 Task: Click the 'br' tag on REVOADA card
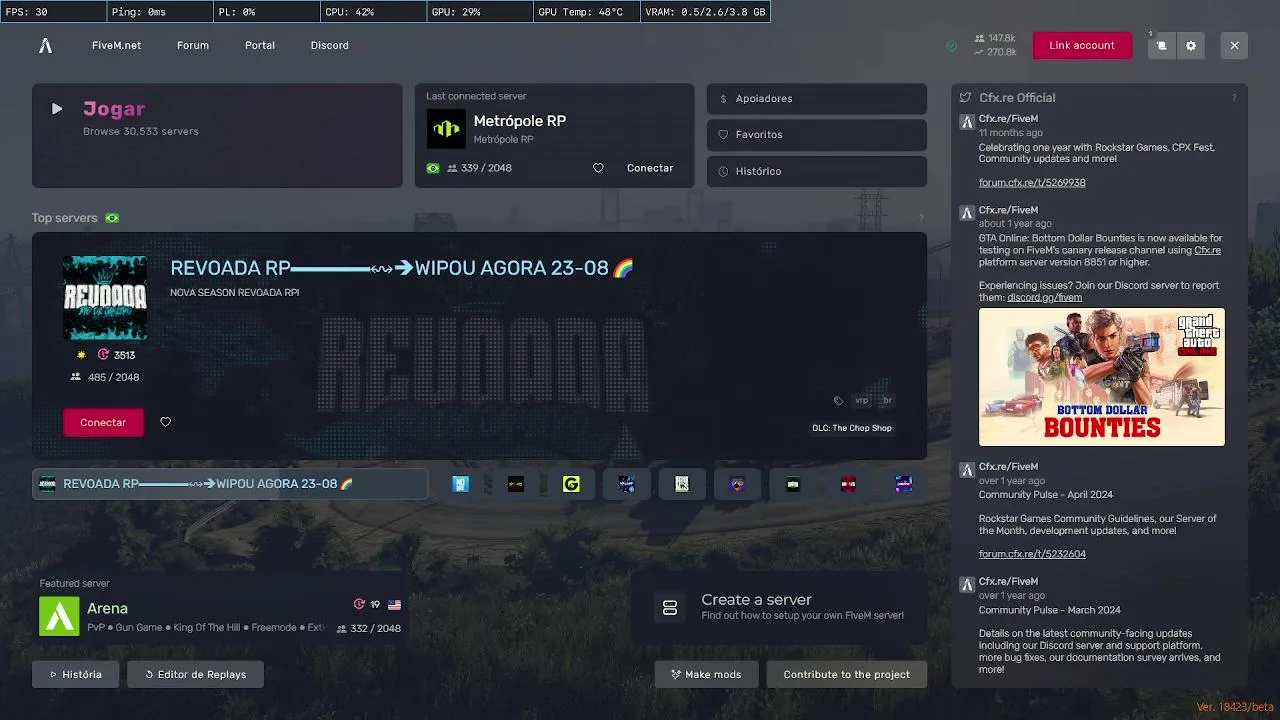click(887, 400)
